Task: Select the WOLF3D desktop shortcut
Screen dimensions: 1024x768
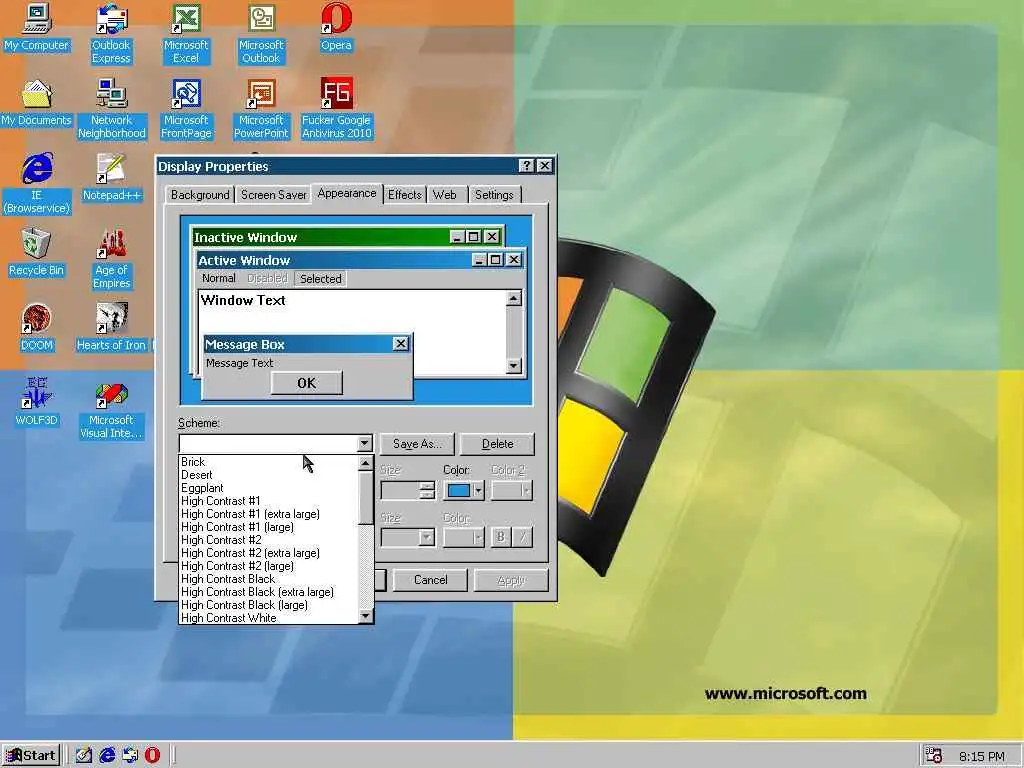Action: tap(37, 402)
